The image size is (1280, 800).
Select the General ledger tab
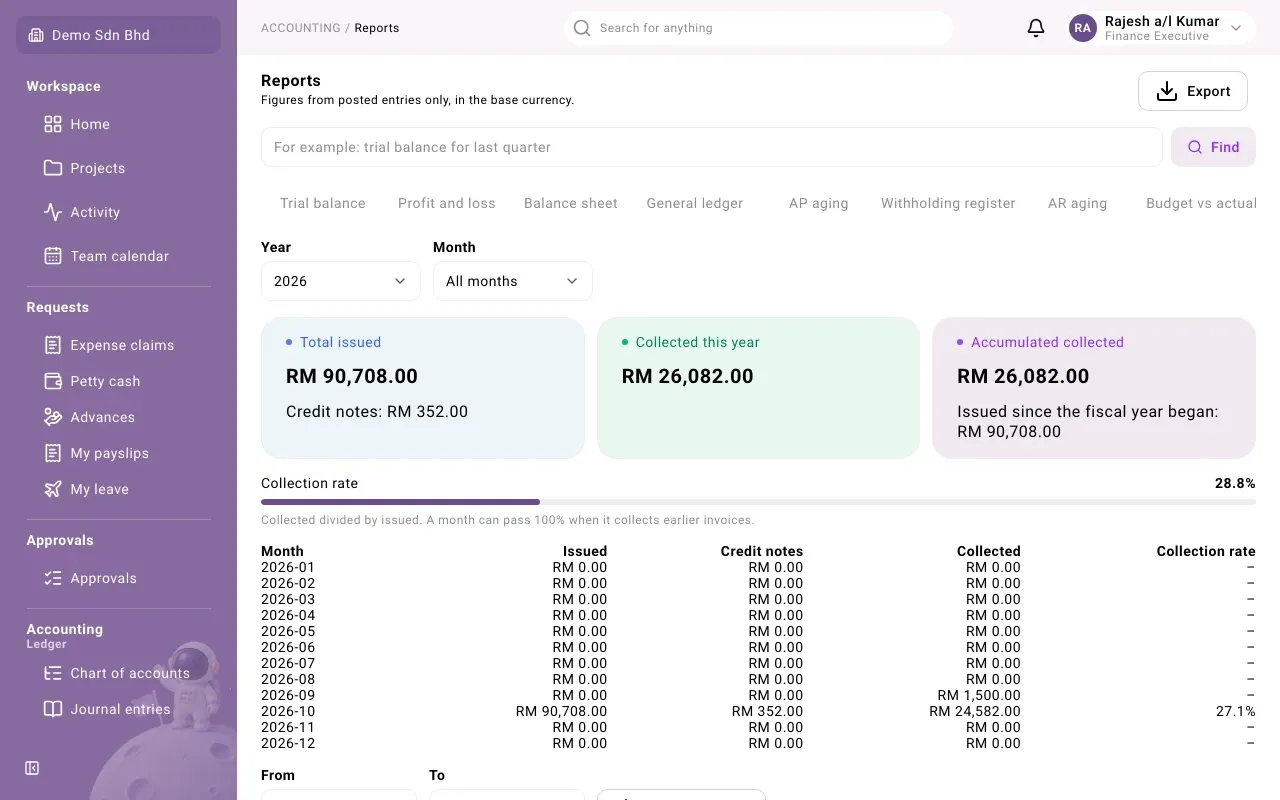click(695, 203)
